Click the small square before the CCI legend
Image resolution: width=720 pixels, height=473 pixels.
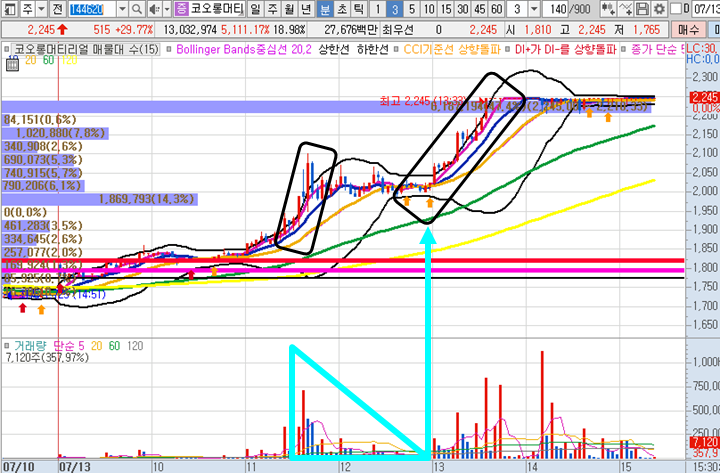(x=396, y=49)
